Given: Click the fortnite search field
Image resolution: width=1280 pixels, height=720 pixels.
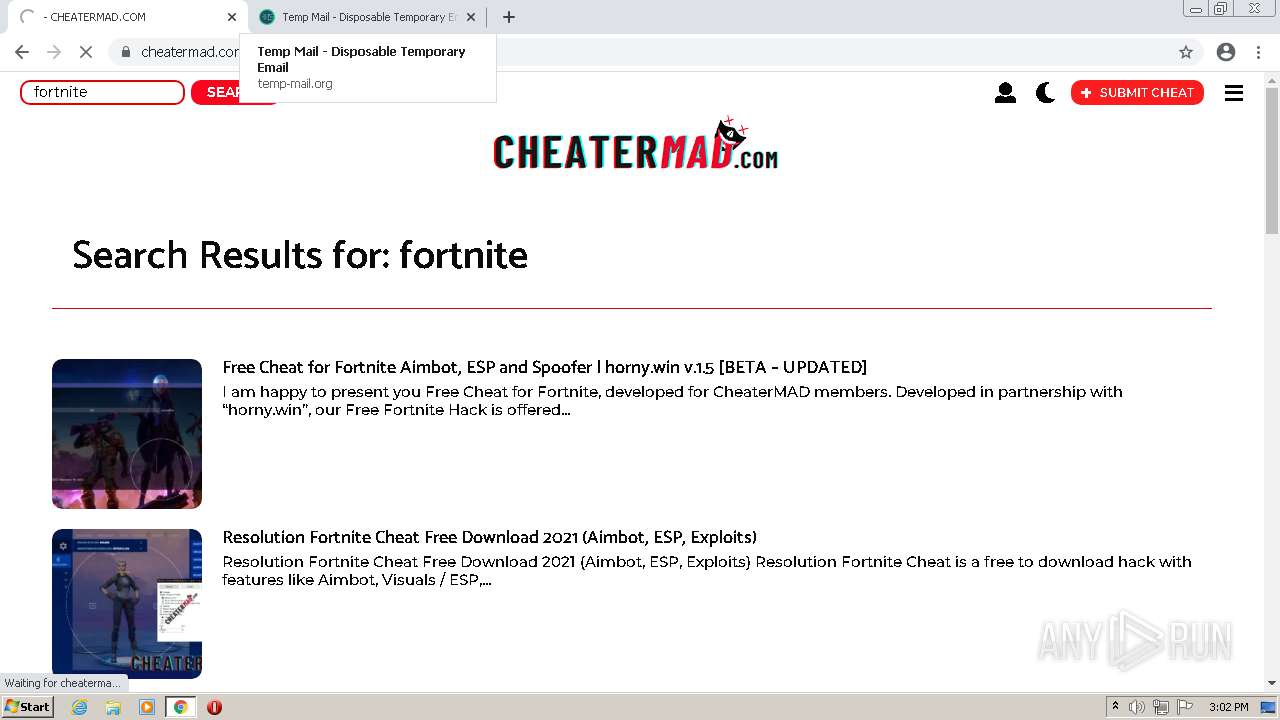Looking at the screenshot, I should [102, 92].
